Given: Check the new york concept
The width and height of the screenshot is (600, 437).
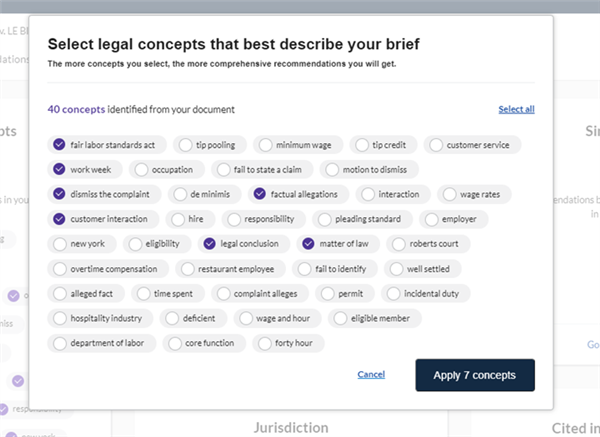Looking at the screenshot, I should (x=82, y=244).
